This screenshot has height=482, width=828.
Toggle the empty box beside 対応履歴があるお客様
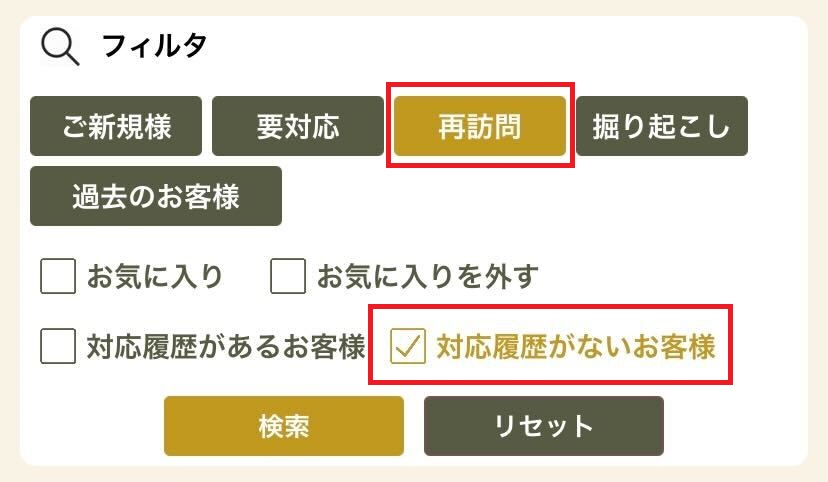point(58,347)
